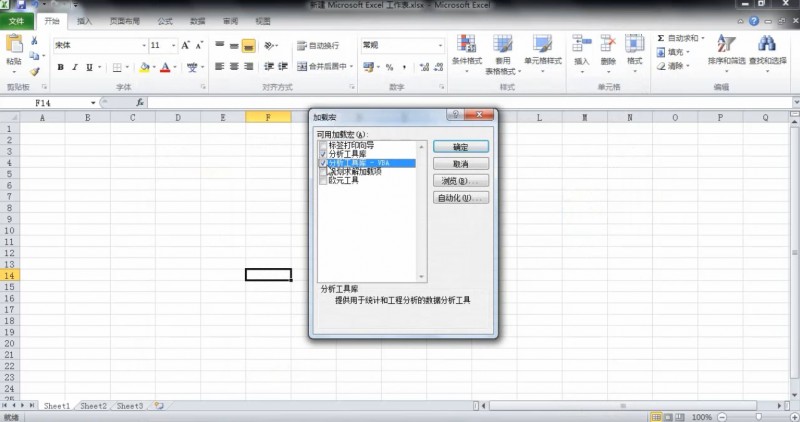Image resolution: width=800 pixels, height=422 pixels.
Task: Switch to Normal view in status bar
Action: pos(656,417)
